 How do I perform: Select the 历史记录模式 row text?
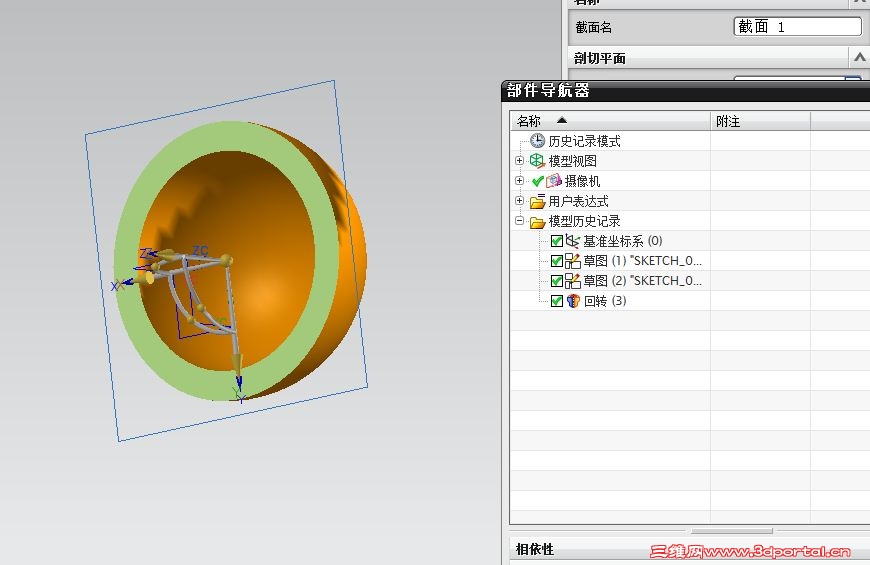point(584,141)
